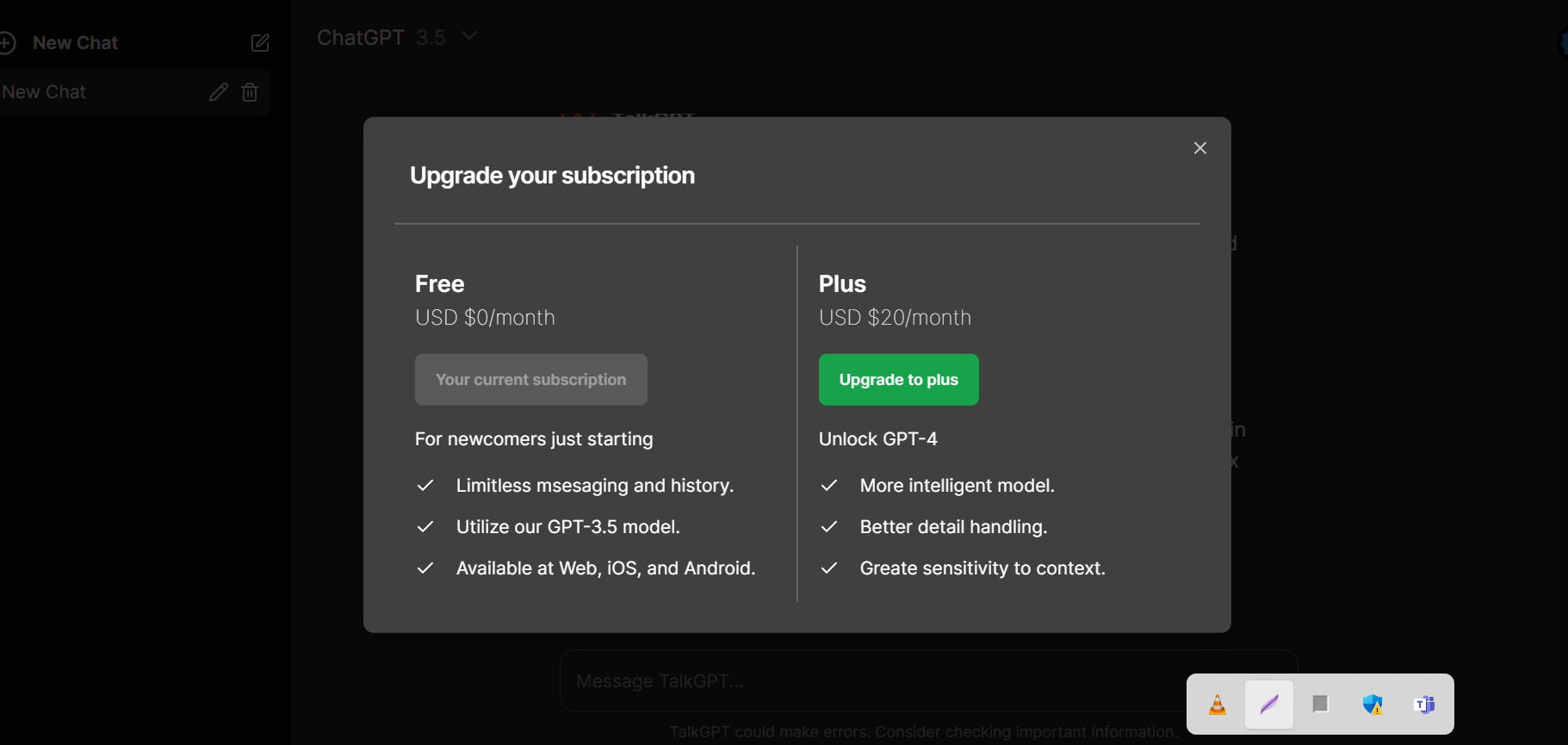The width and height of the screenshot is (1568, 745).
Task: Click For newcomers just starting text
Action: coord(534,439)
